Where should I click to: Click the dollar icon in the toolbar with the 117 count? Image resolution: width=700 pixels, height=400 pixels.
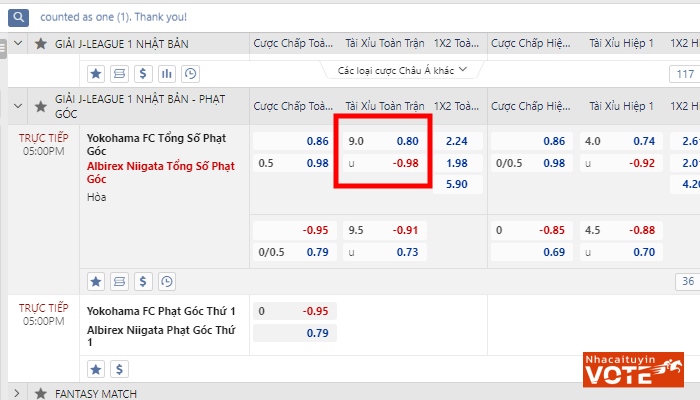click(143, 74)
